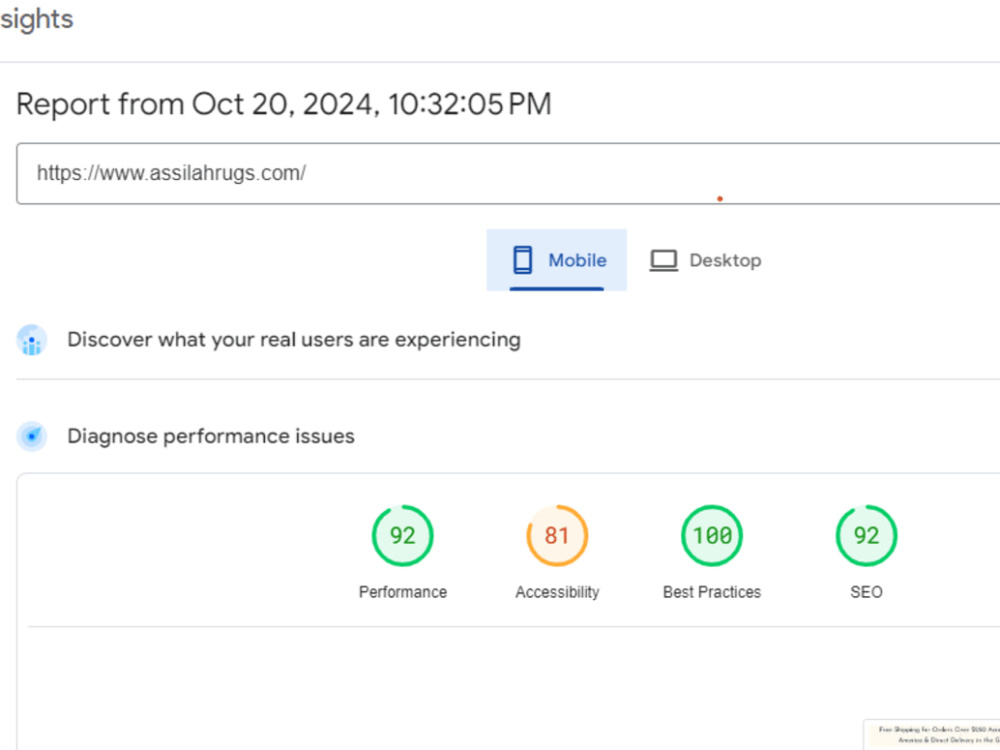
Task: Open 'Diagnose performance issues' section heading
Action: (211, 436)
